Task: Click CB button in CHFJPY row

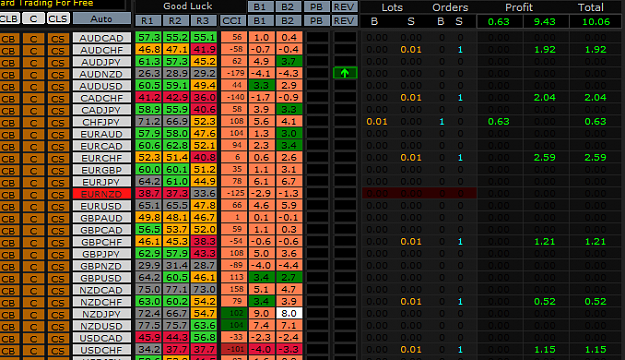Action: click(9, 122)
